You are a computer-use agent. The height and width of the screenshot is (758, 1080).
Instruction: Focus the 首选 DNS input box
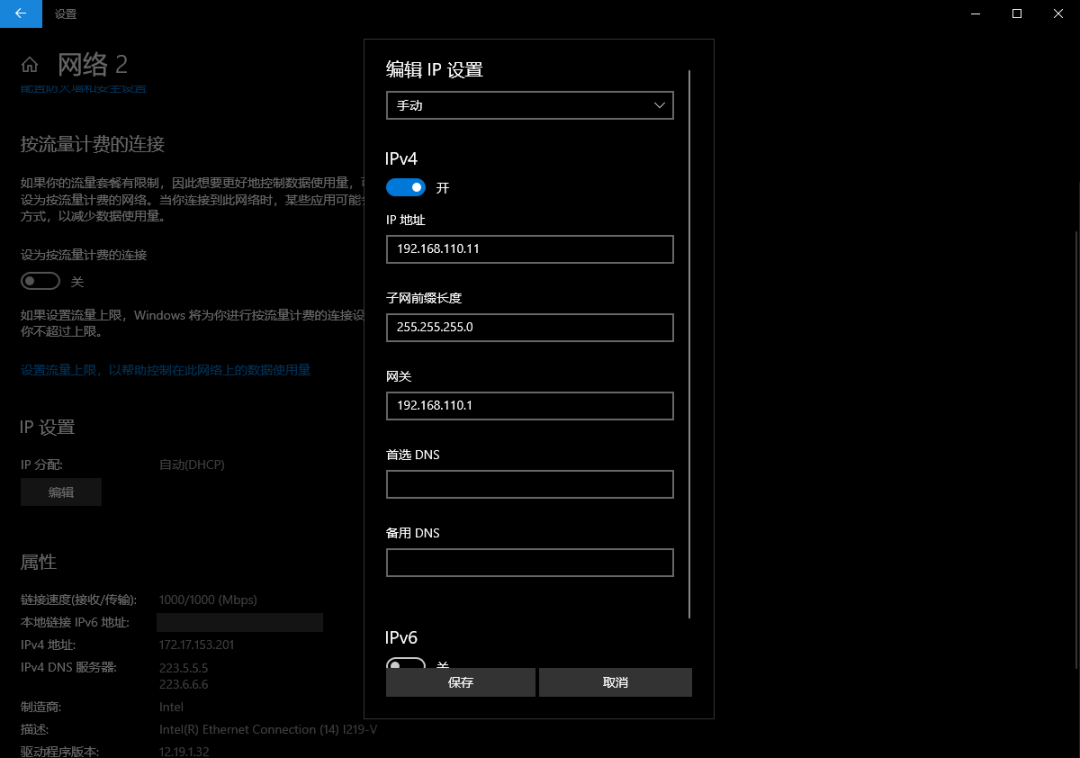529,484
